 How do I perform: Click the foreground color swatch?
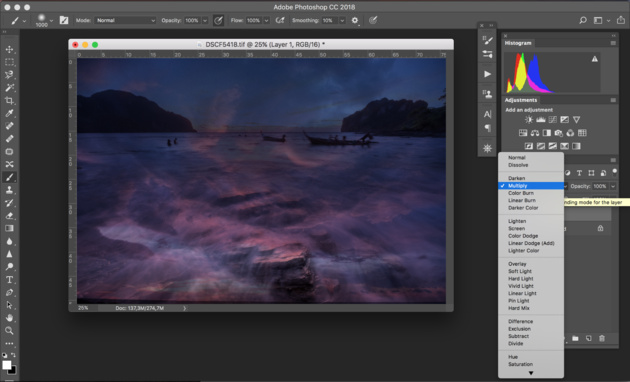[x=6, y=365]
